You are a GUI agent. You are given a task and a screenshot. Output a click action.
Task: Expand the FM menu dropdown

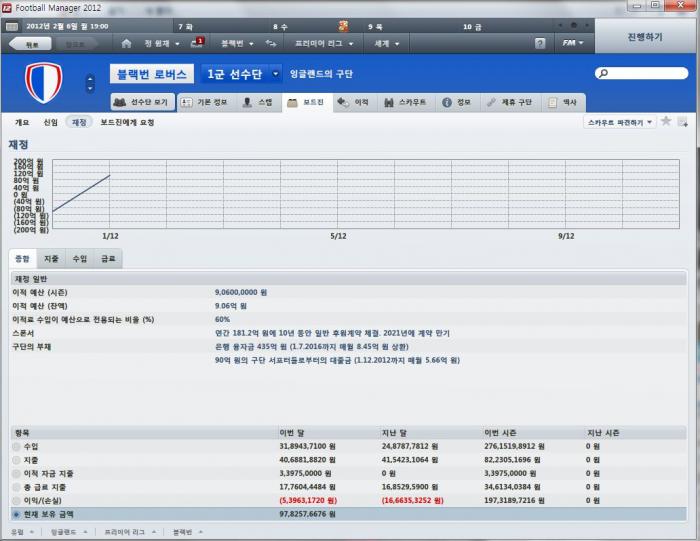tap(573, 44)
